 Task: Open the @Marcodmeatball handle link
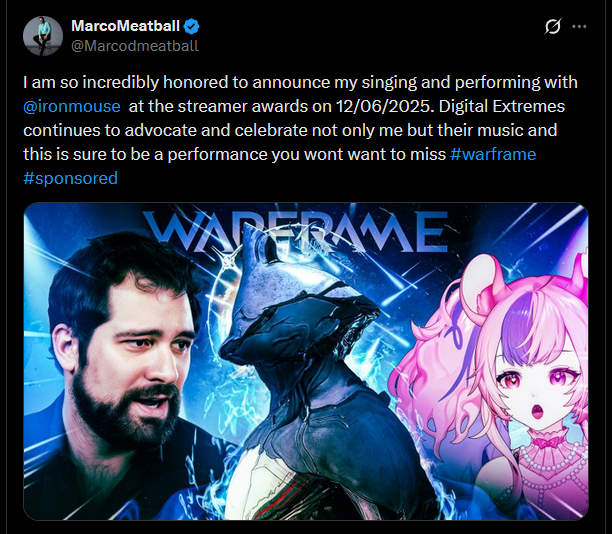pyautogui.click(x=135, y=46)
